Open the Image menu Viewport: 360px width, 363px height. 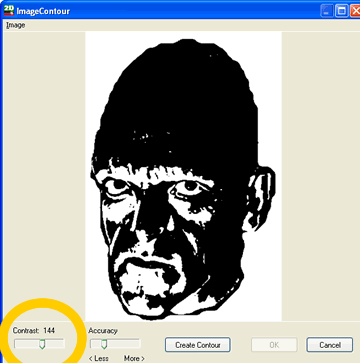[16, 25]
